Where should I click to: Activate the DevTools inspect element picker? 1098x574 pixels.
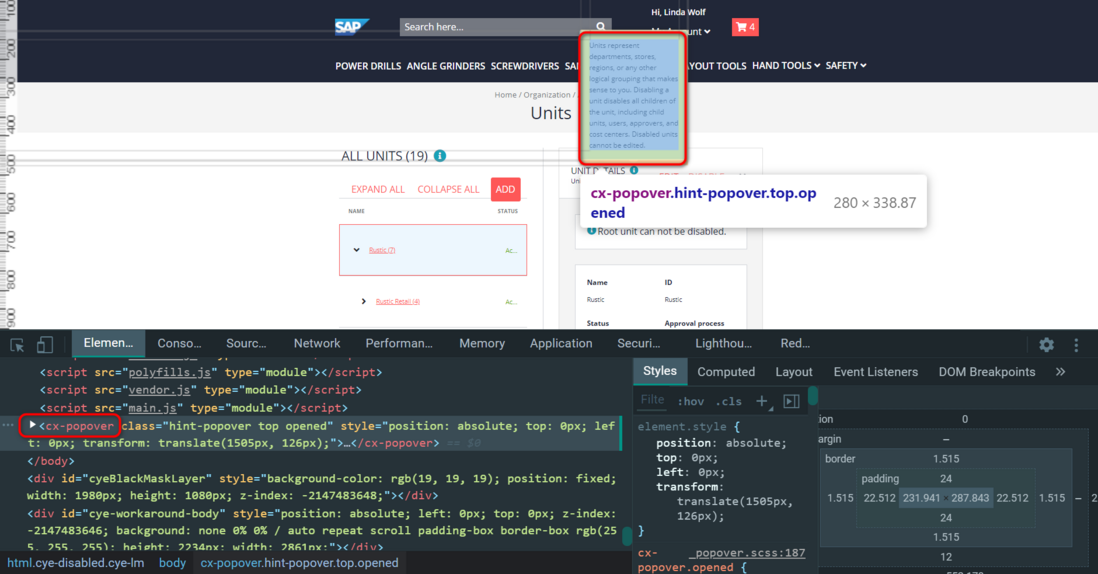pyautogui.click(x=18, y=344)
